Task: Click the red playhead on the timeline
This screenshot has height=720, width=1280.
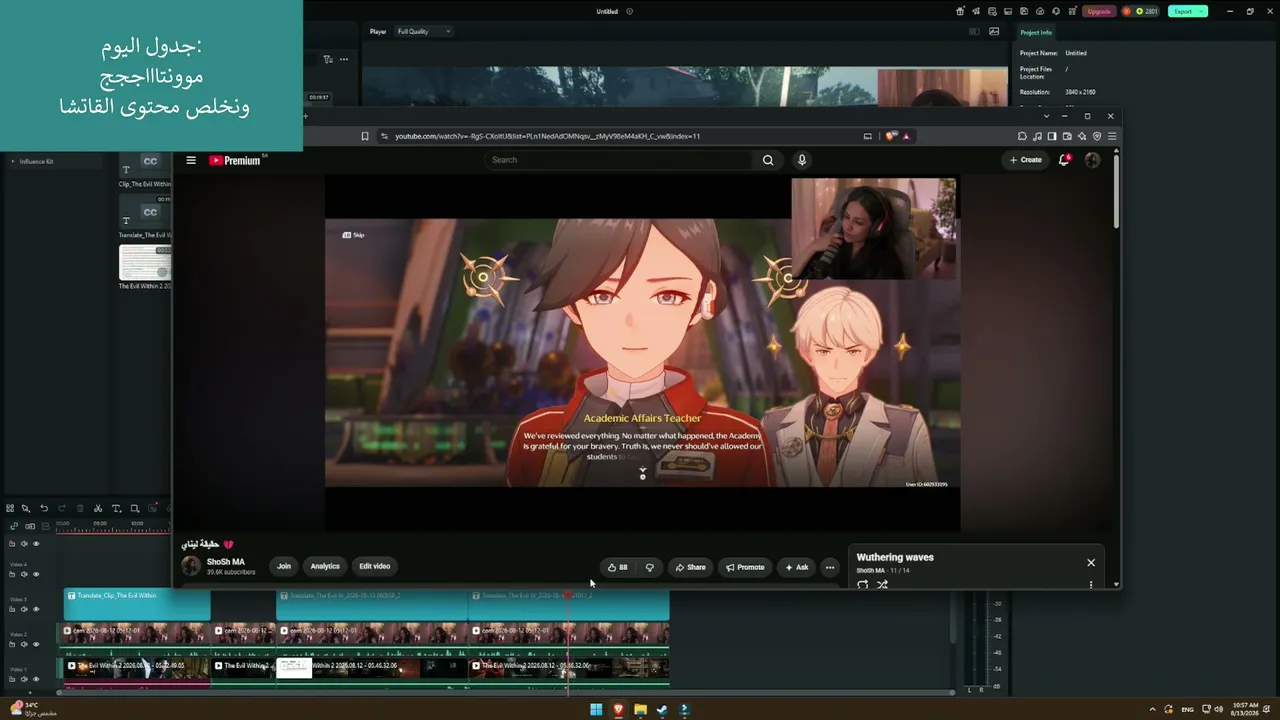Action: click(x=568, y=596)
